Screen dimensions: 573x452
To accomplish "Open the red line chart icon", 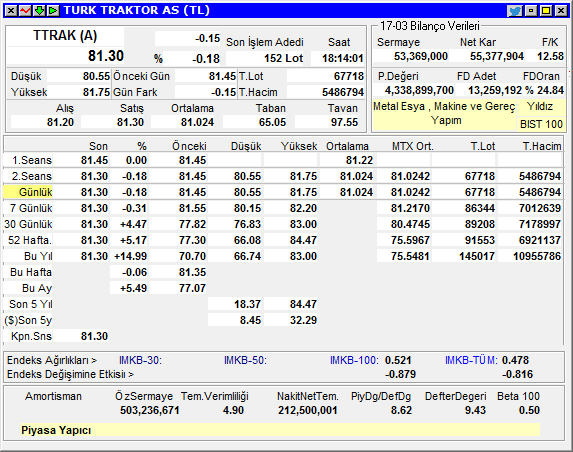I will 25,11.
